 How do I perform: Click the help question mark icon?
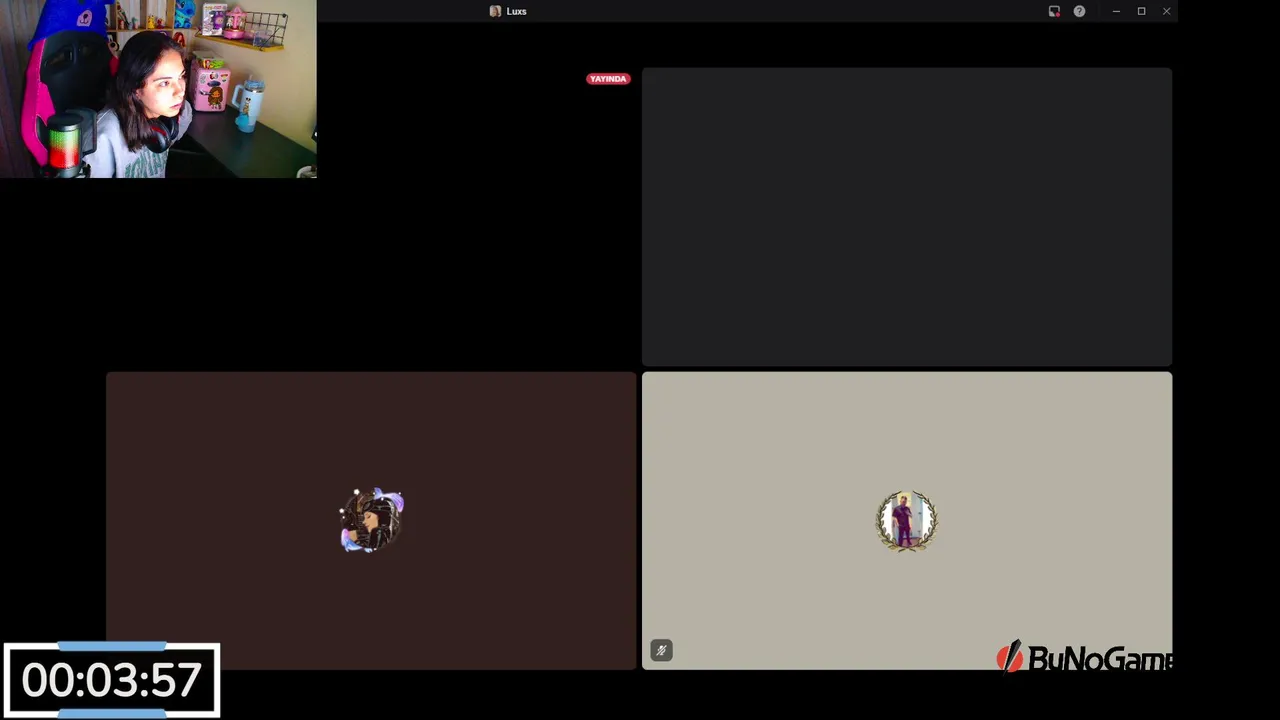tap(1079, 11)
